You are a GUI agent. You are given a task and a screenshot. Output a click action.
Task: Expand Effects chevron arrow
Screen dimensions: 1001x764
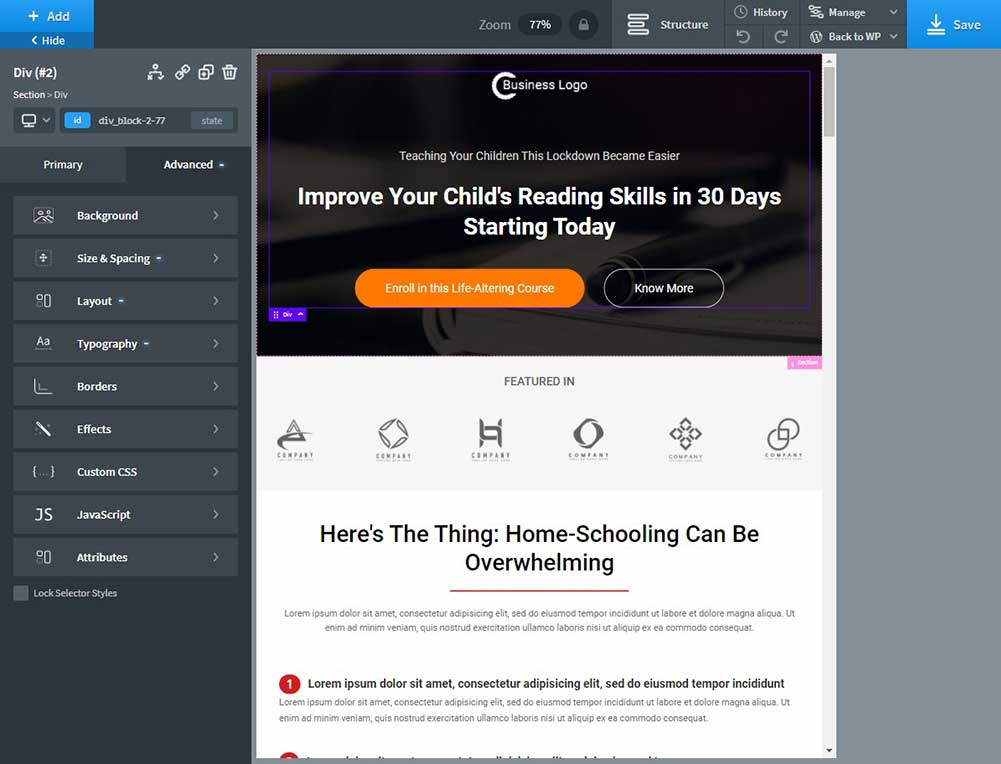point(216,429)
